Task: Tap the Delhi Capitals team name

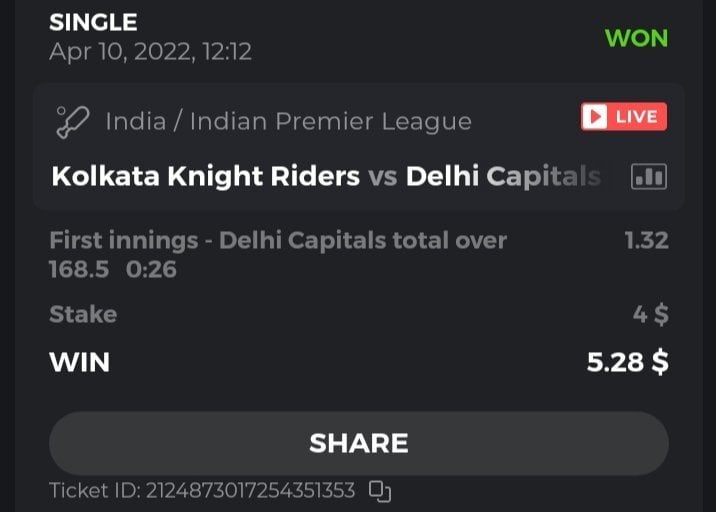Action: 503,177
